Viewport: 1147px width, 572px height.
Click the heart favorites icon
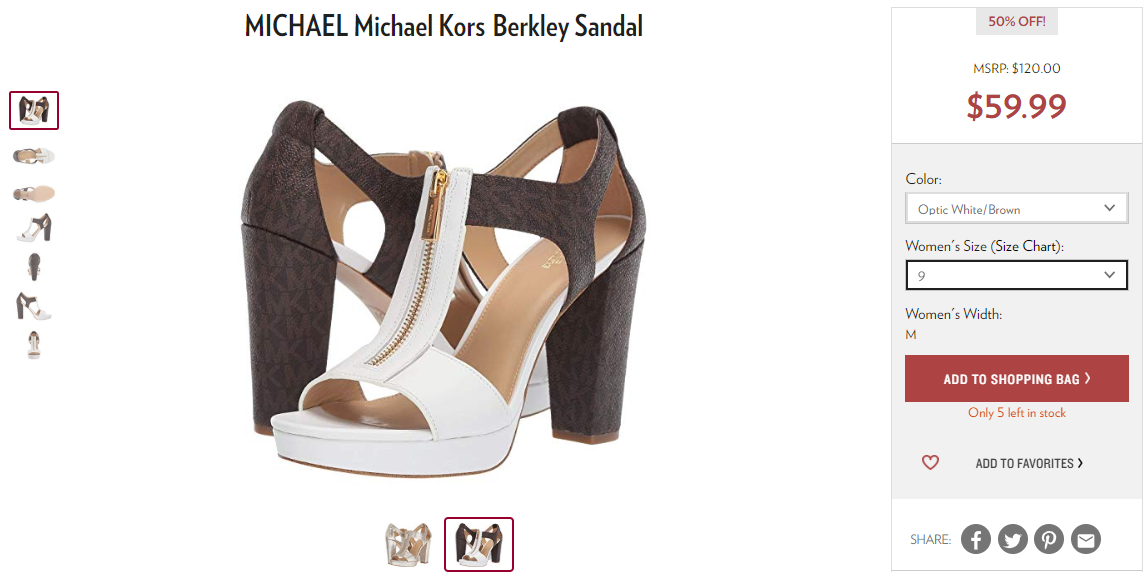[930, 462]
